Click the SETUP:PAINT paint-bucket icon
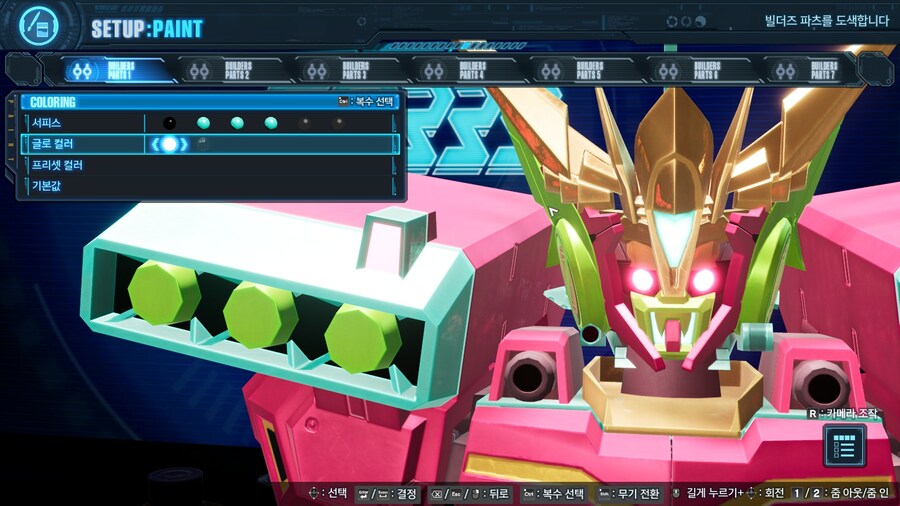Image resolution: width=900 pixels, height=506 pixels. [38, 25]
